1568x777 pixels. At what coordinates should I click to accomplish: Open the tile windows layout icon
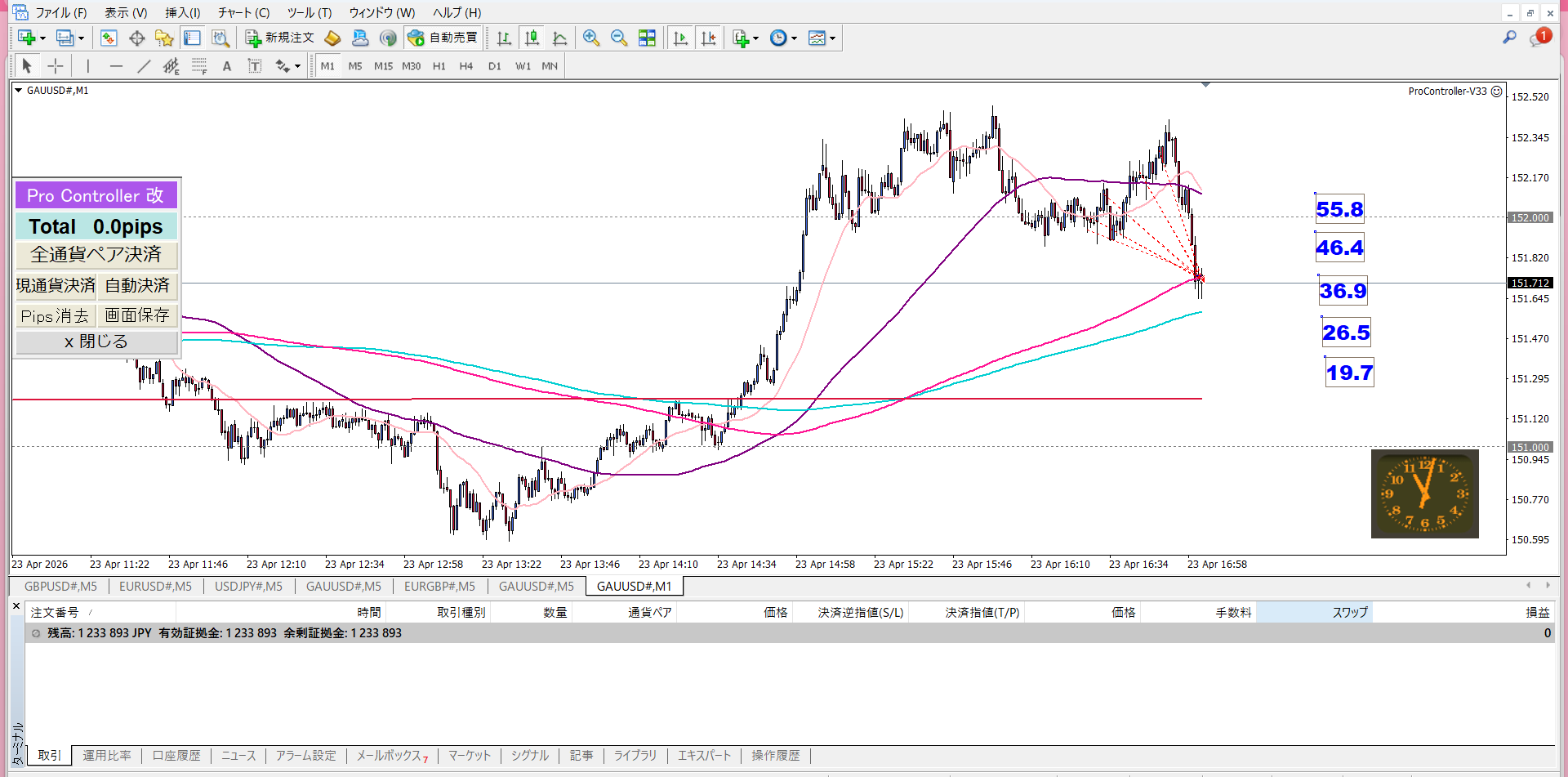tap(647, 38)
